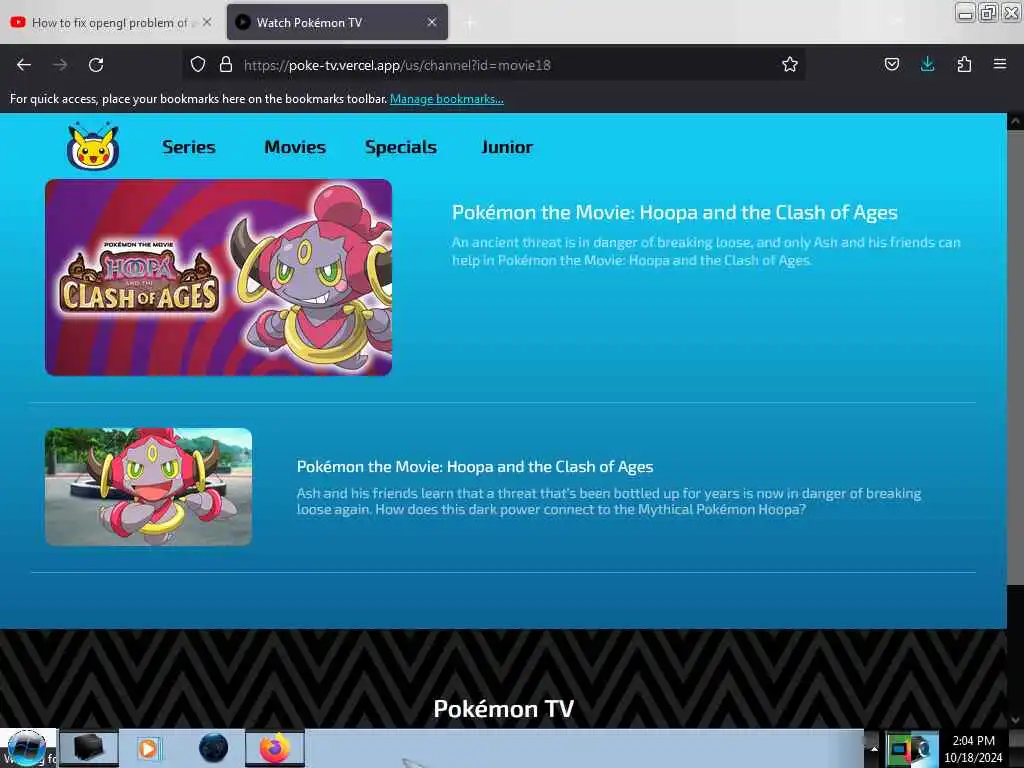The width and height of the screenshot is (1024, 768).
Task: Close the Watch Pokémon TV tab
Action: click(x=432, y=22)
